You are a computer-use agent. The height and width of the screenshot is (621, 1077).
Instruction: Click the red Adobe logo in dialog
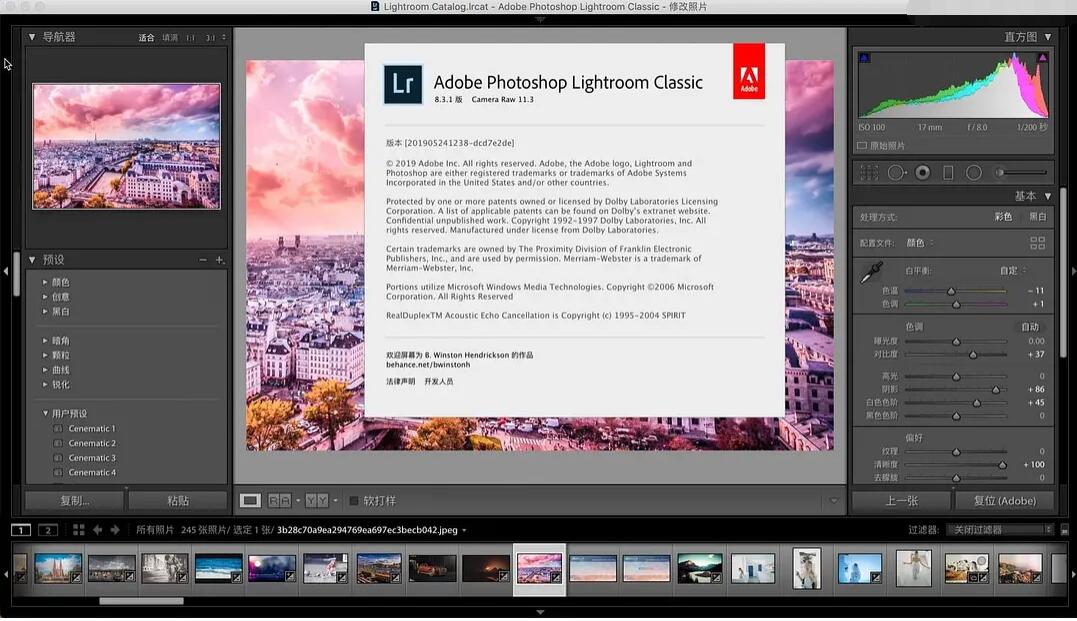tap(749, 71)
